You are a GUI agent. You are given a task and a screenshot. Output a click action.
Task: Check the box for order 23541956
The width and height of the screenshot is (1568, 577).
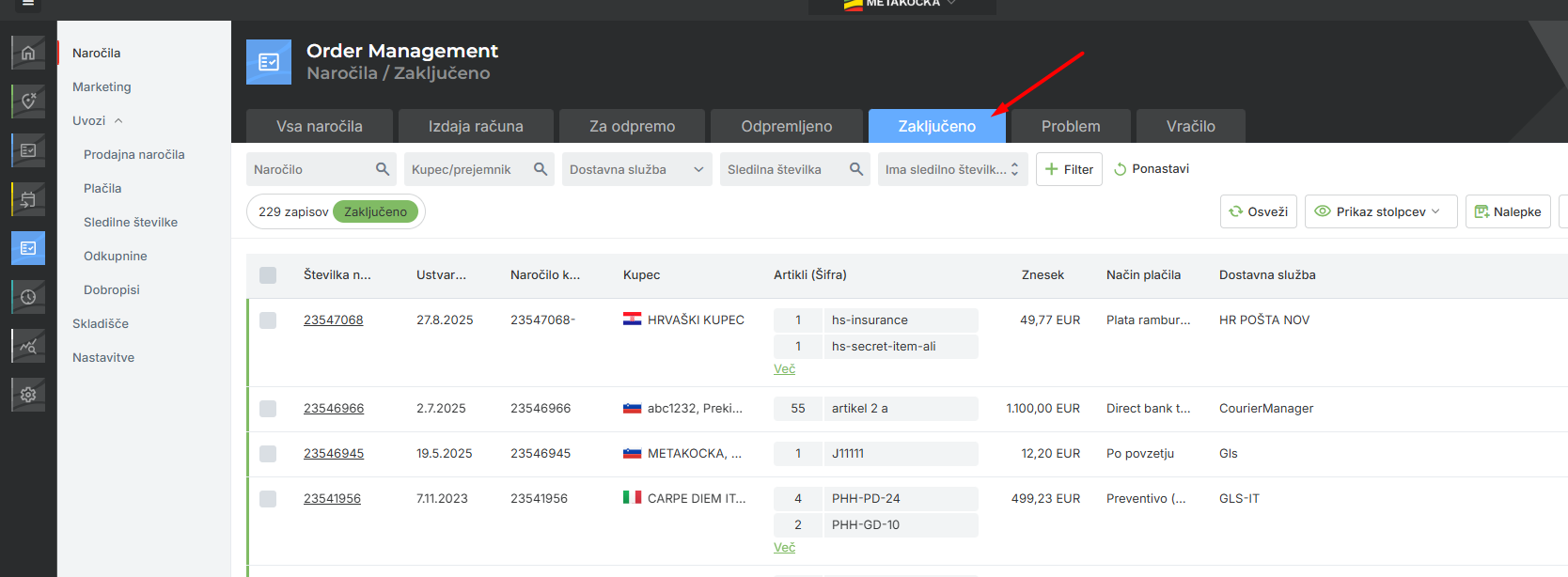click(268, 499)
